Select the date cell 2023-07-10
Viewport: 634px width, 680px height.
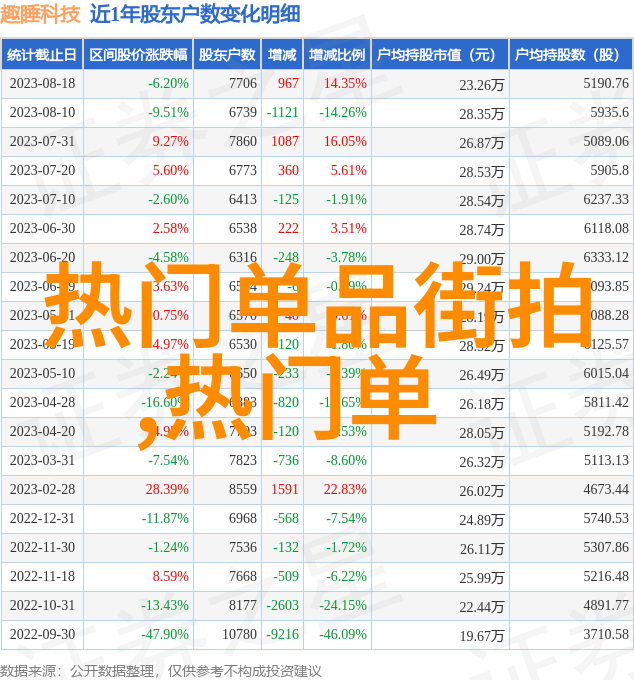pyautogui.click(x=42, y=199)
